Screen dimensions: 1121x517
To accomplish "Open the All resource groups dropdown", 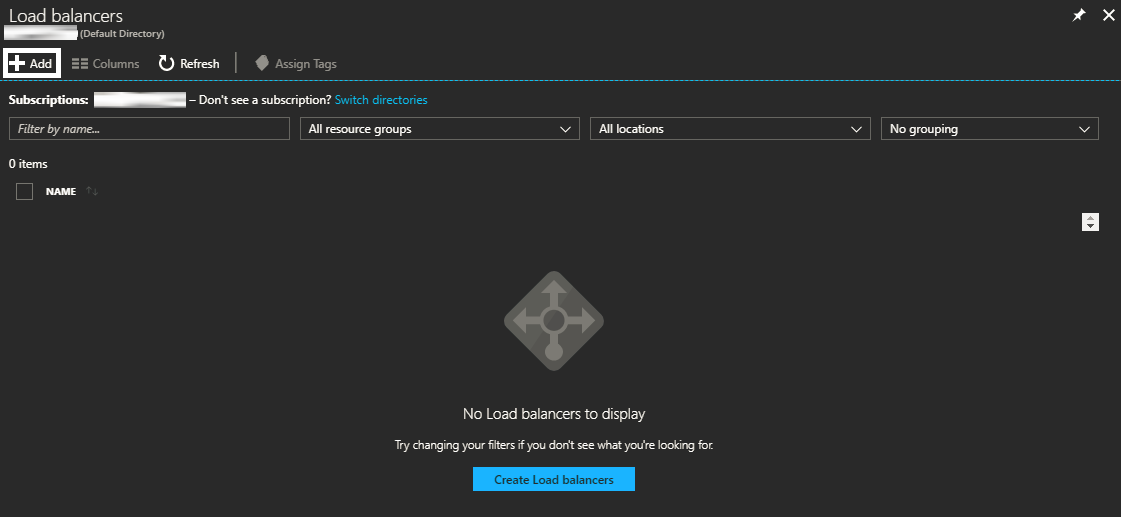I will click(440, 129).
